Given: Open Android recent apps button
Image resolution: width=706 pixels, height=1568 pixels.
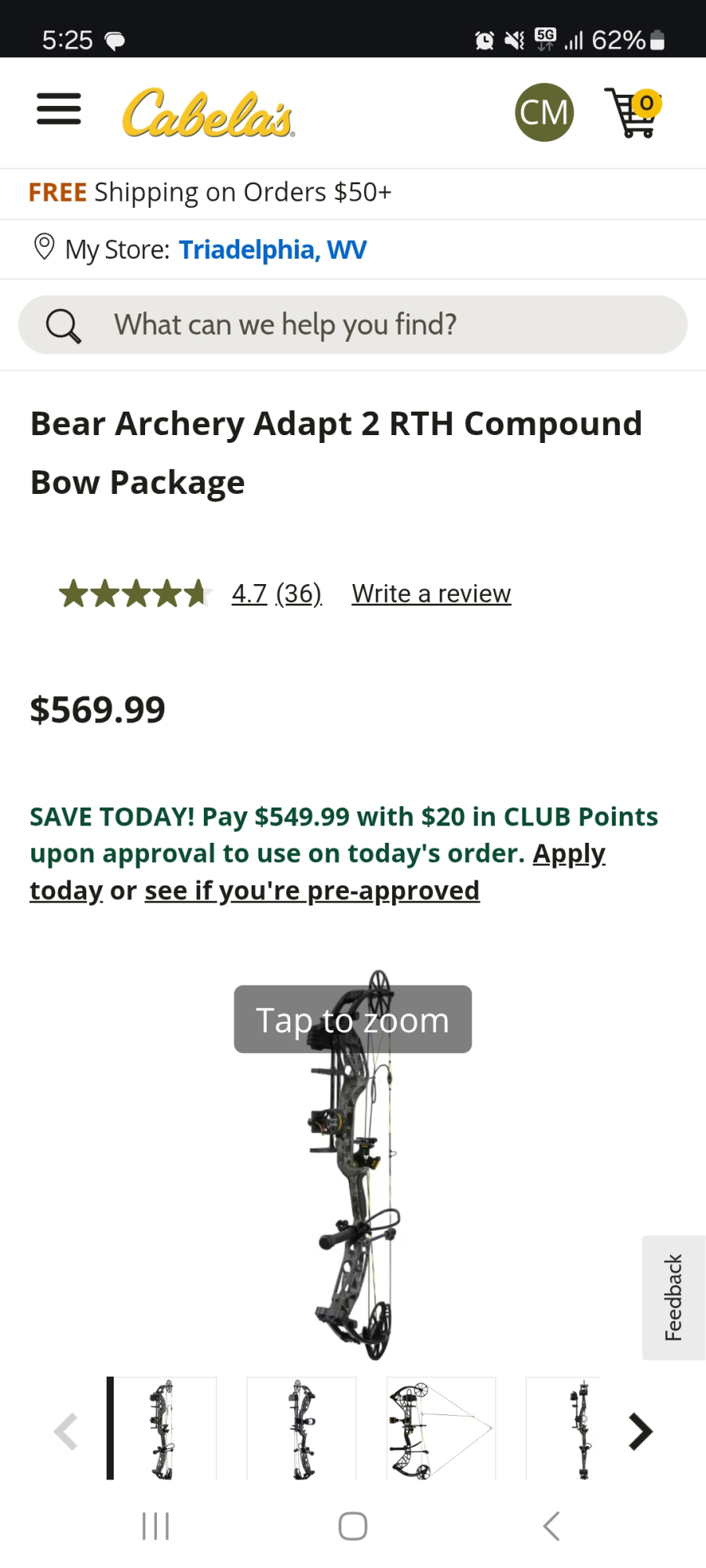Looking at the screenshot, I should [x=155, y=1526].
